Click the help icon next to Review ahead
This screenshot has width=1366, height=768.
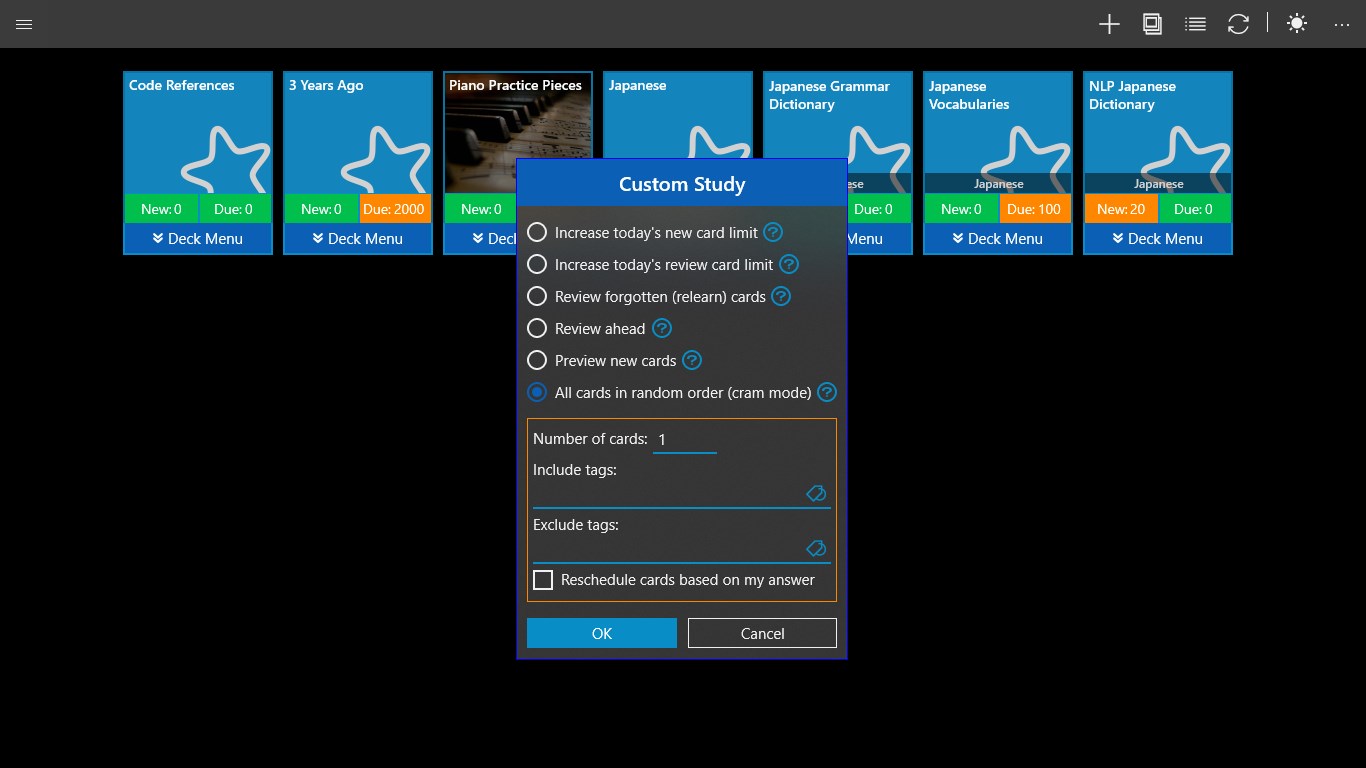click(662, 328)
